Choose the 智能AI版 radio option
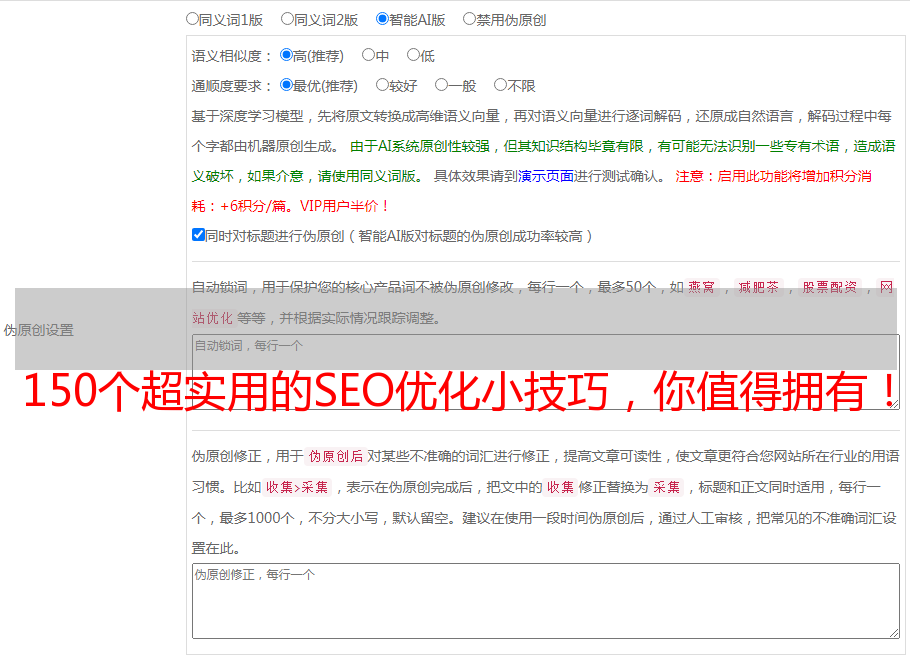 pos(382,19)
